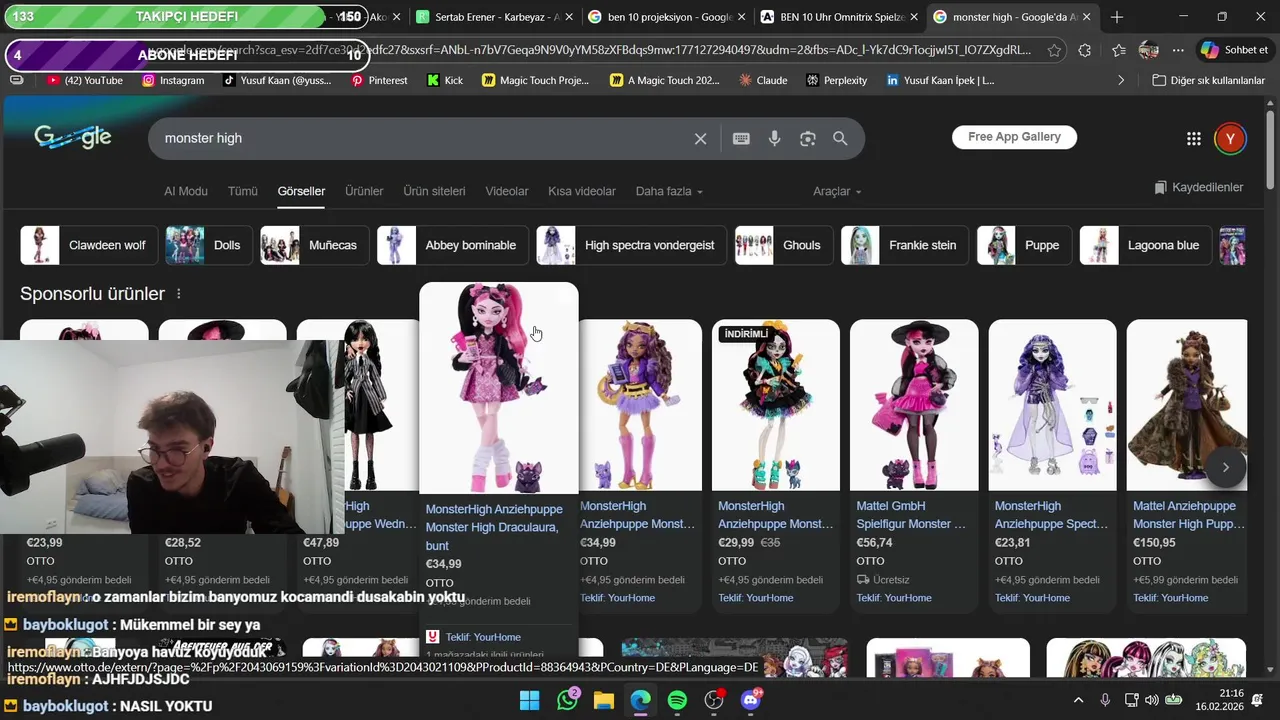Filter images by Lagoona blue chip
The width and height of the screenshot is (1280, 720).
(1145, 245)
